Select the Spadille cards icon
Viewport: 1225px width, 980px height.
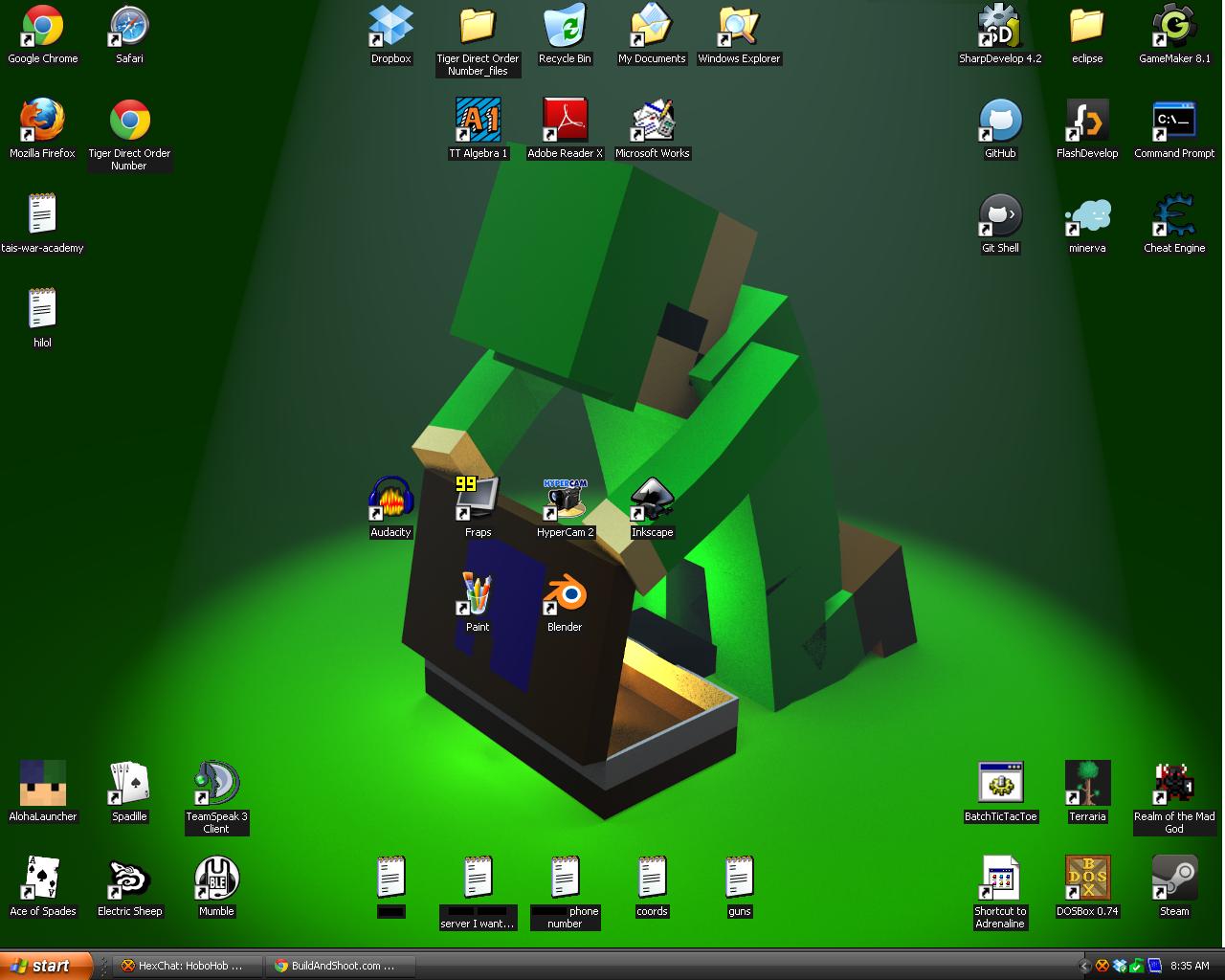(129, 784)
